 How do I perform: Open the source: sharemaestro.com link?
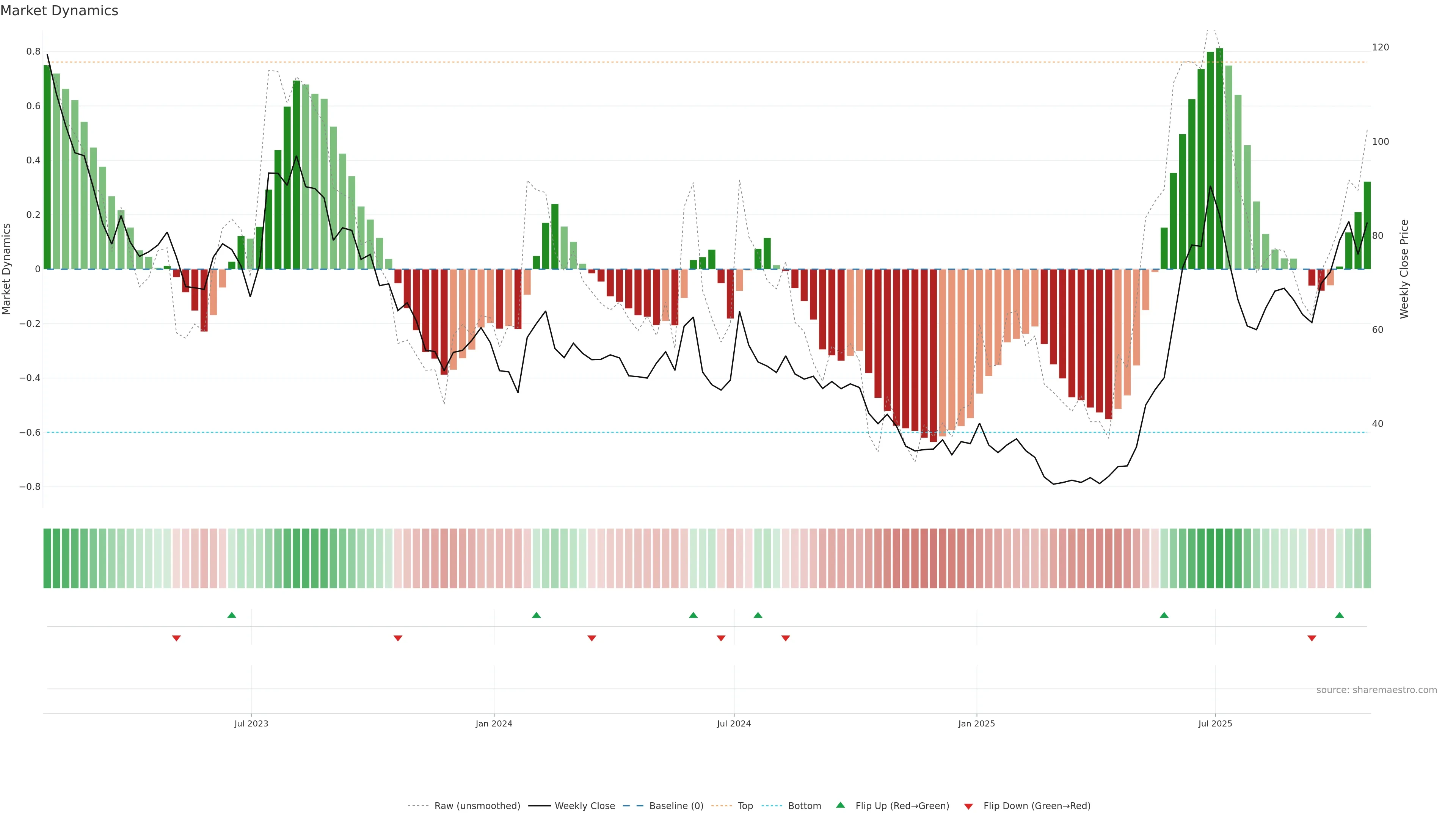point(1376,690)
